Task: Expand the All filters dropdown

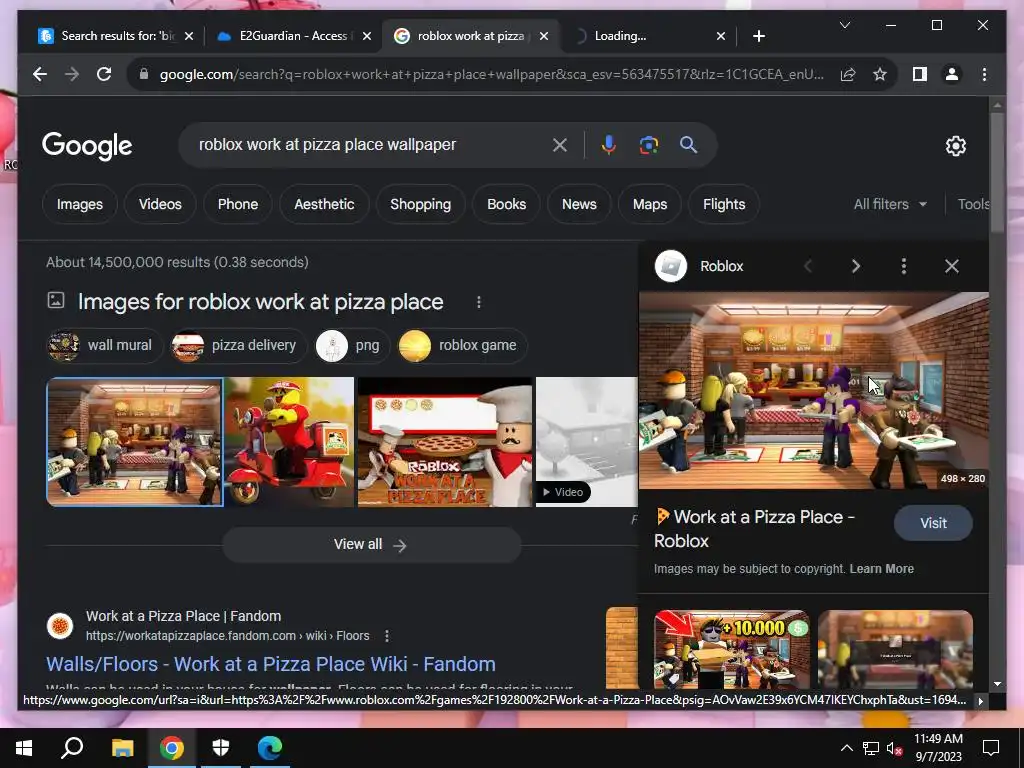Action: point(890,204)
